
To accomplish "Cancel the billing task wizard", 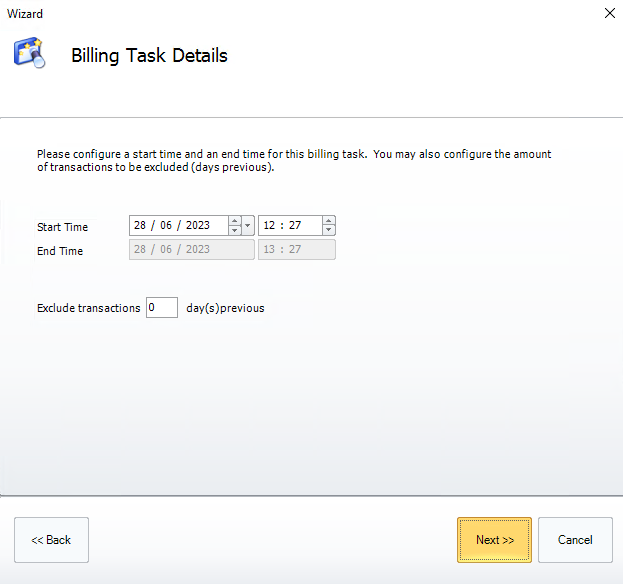I will tap(575, 540).
